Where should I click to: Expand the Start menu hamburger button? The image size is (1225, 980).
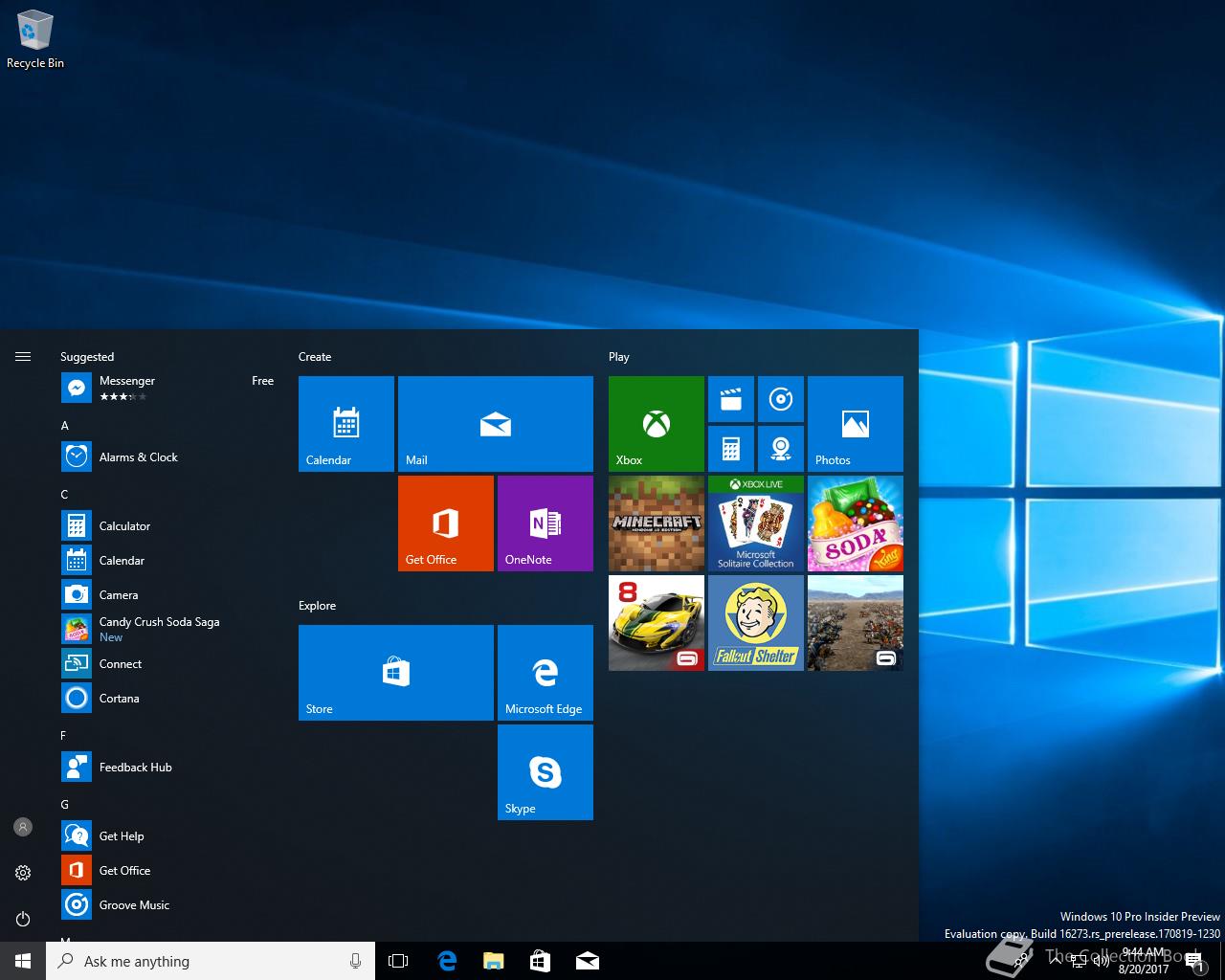pos(23,357)
